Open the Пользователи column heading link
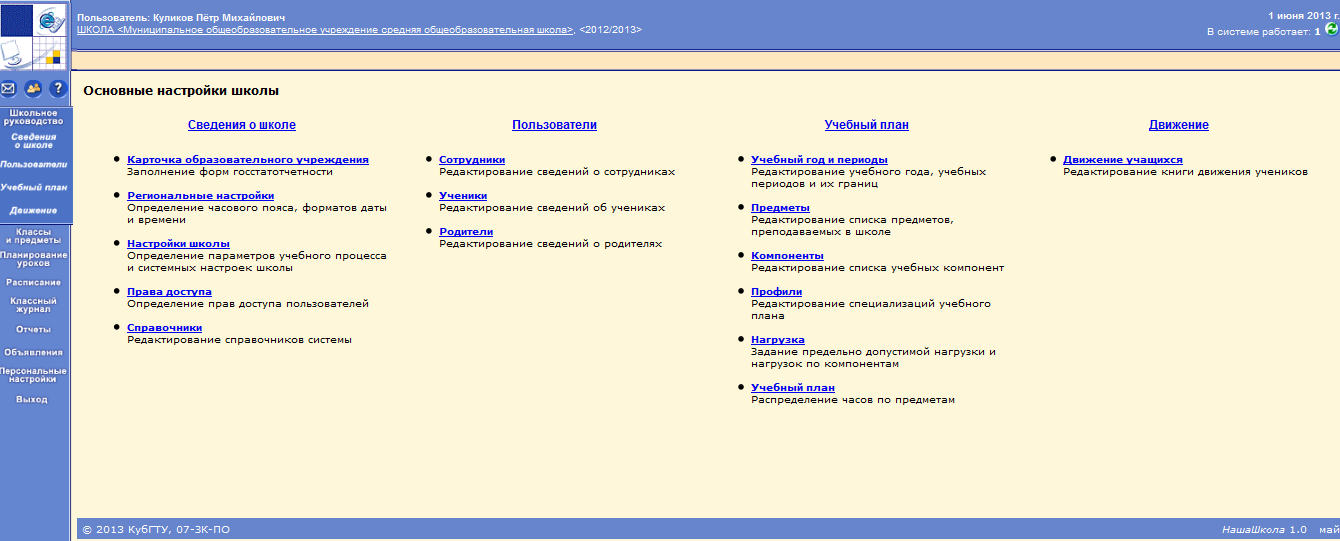Viewport: 1340px width, 541px height. click(x=554, y=125)
